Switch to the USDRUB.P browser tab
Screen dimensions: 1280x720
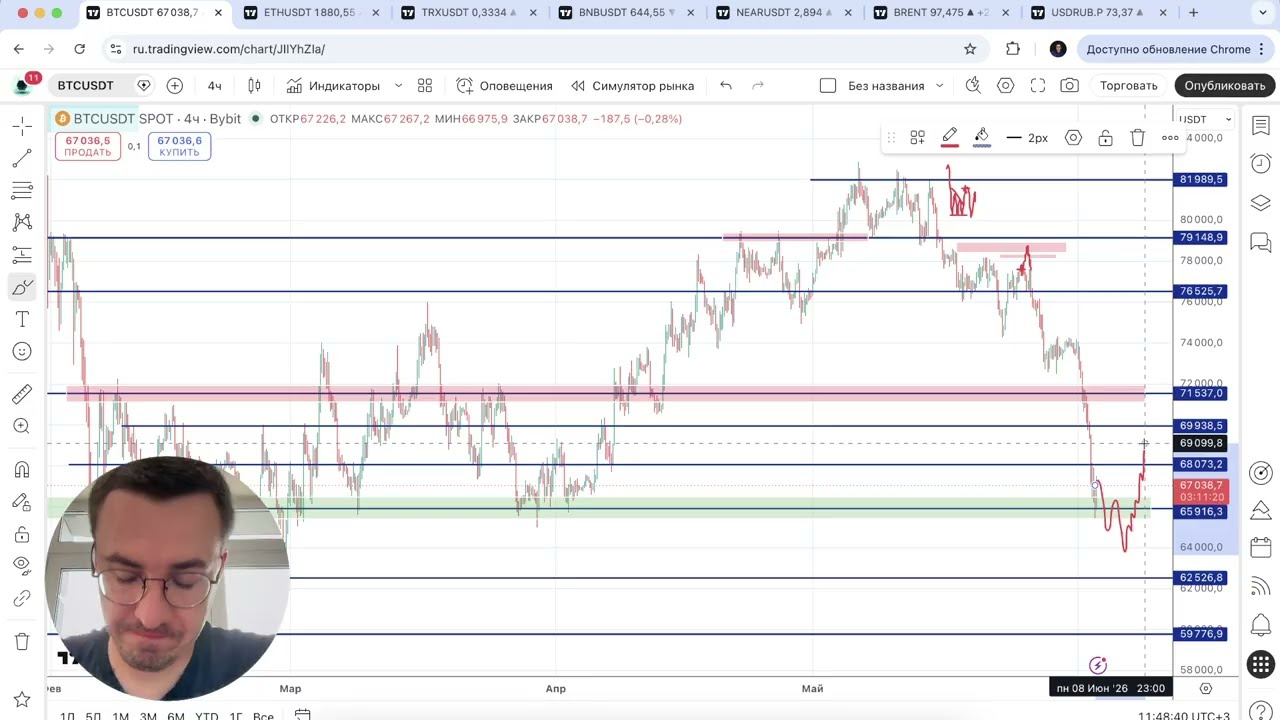tap(1097, 13)
